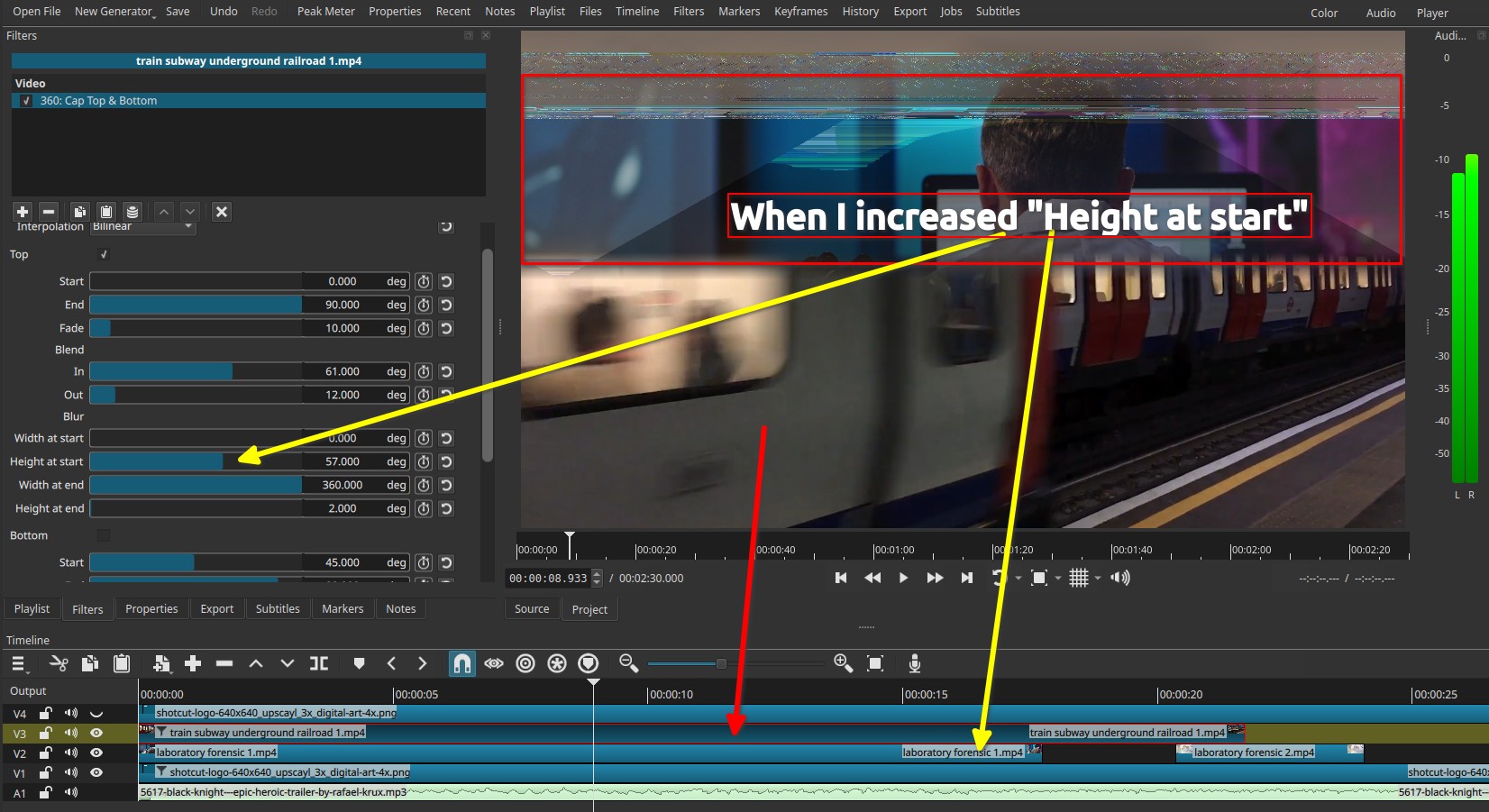Click the player timecode input field
The image size is (1489, 812).
pyautogui.click(x=548, y=579)
